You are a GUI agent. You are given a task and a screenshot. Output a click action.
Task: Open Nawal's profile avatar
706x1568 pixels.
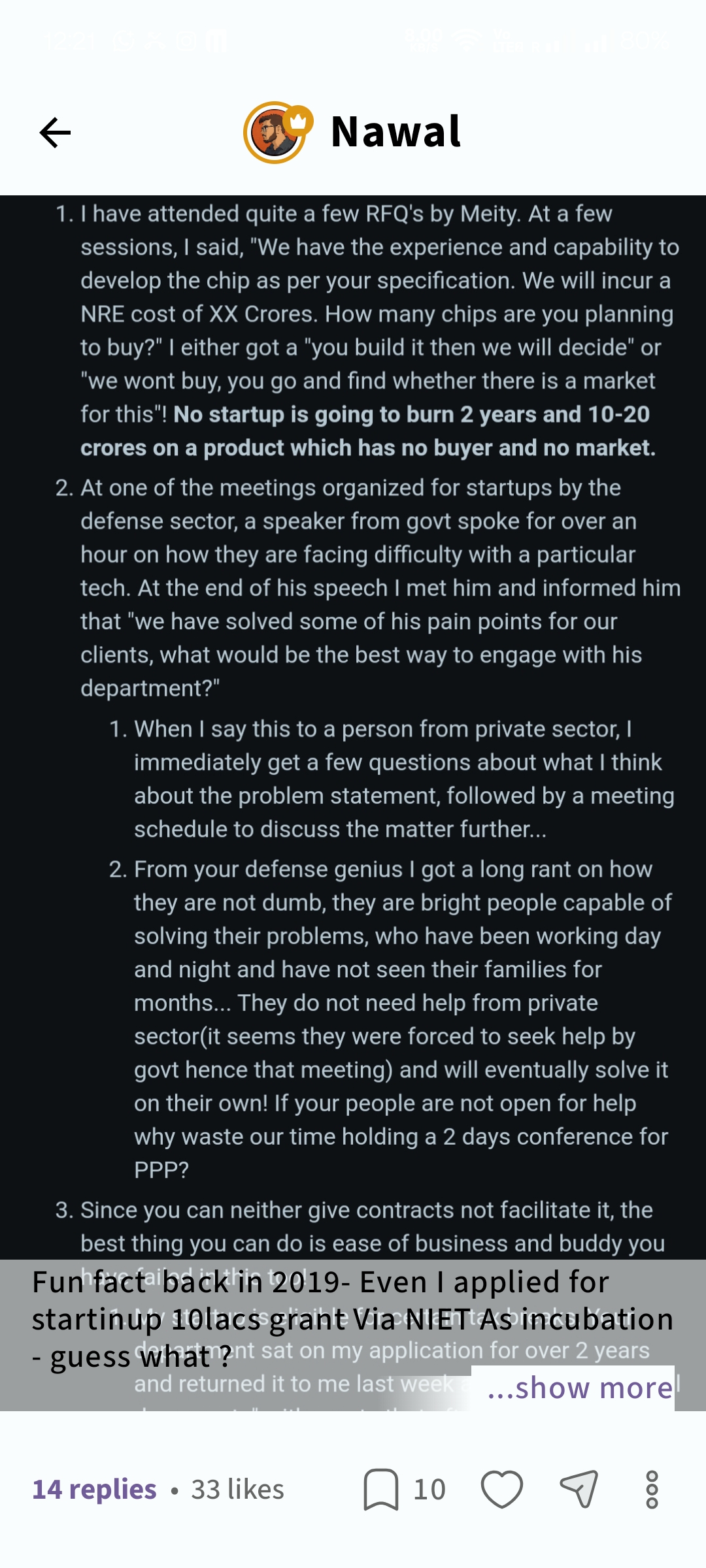point(275,133)
